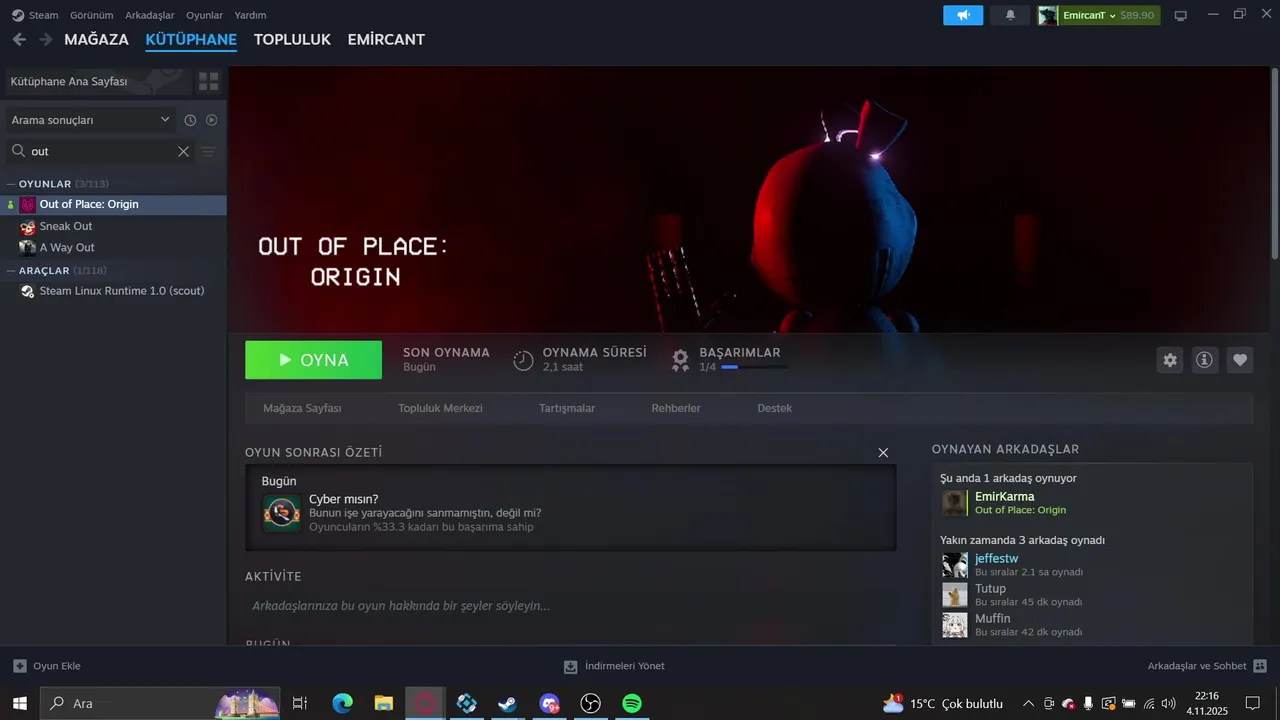Screen dimensions: 1280x720
Task: Open the announcements megaphone button
Action: point(963,15)
